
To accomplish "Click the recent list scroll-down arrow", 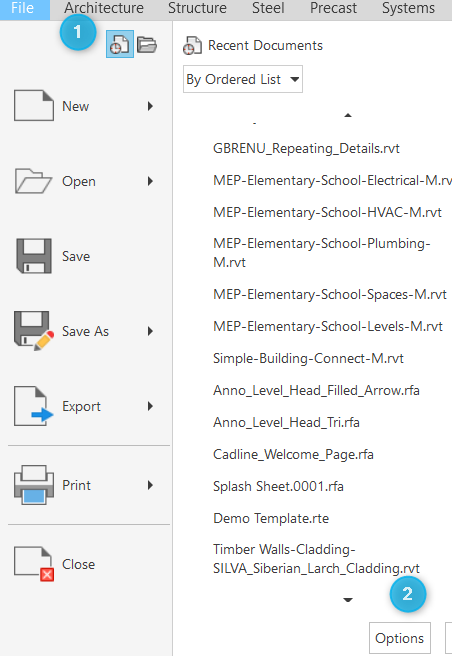I will [348, 600].
